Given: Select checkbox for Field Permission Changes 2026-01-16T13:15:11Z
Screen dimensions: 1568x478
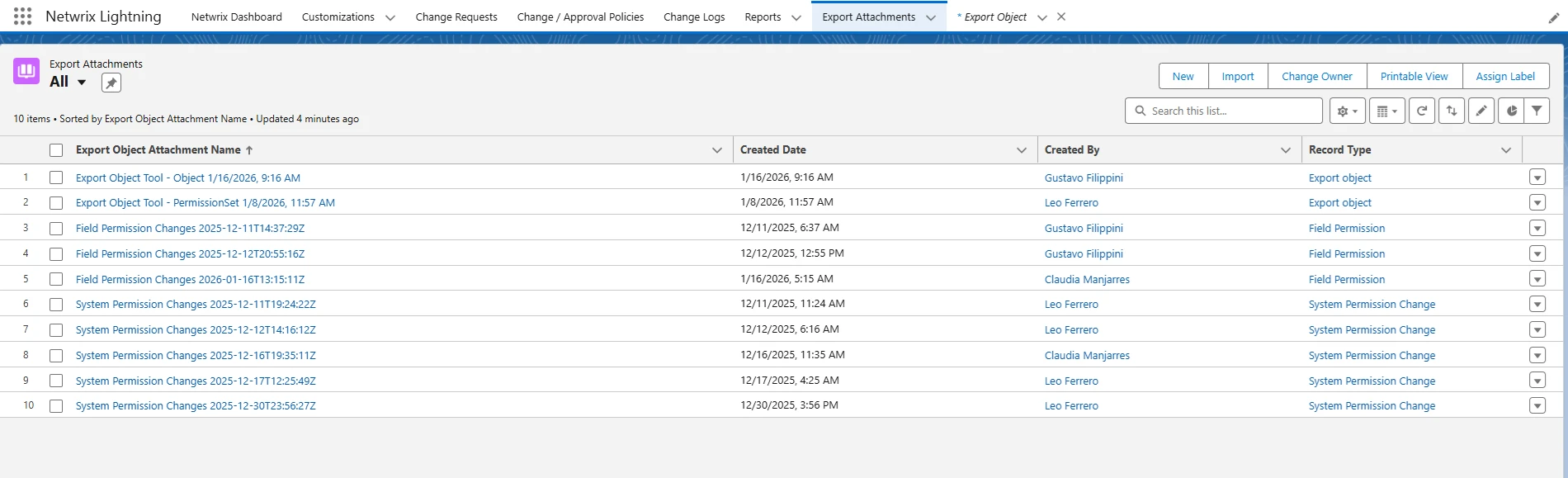Looking at the screenshot, I should point(56,279).
